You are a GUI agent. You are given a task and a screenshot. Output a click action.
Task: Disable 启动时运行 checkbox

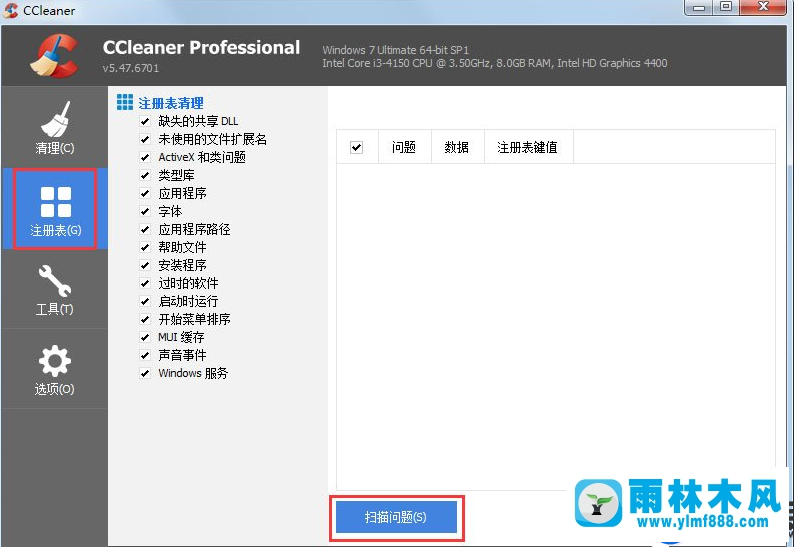(145, 301)
